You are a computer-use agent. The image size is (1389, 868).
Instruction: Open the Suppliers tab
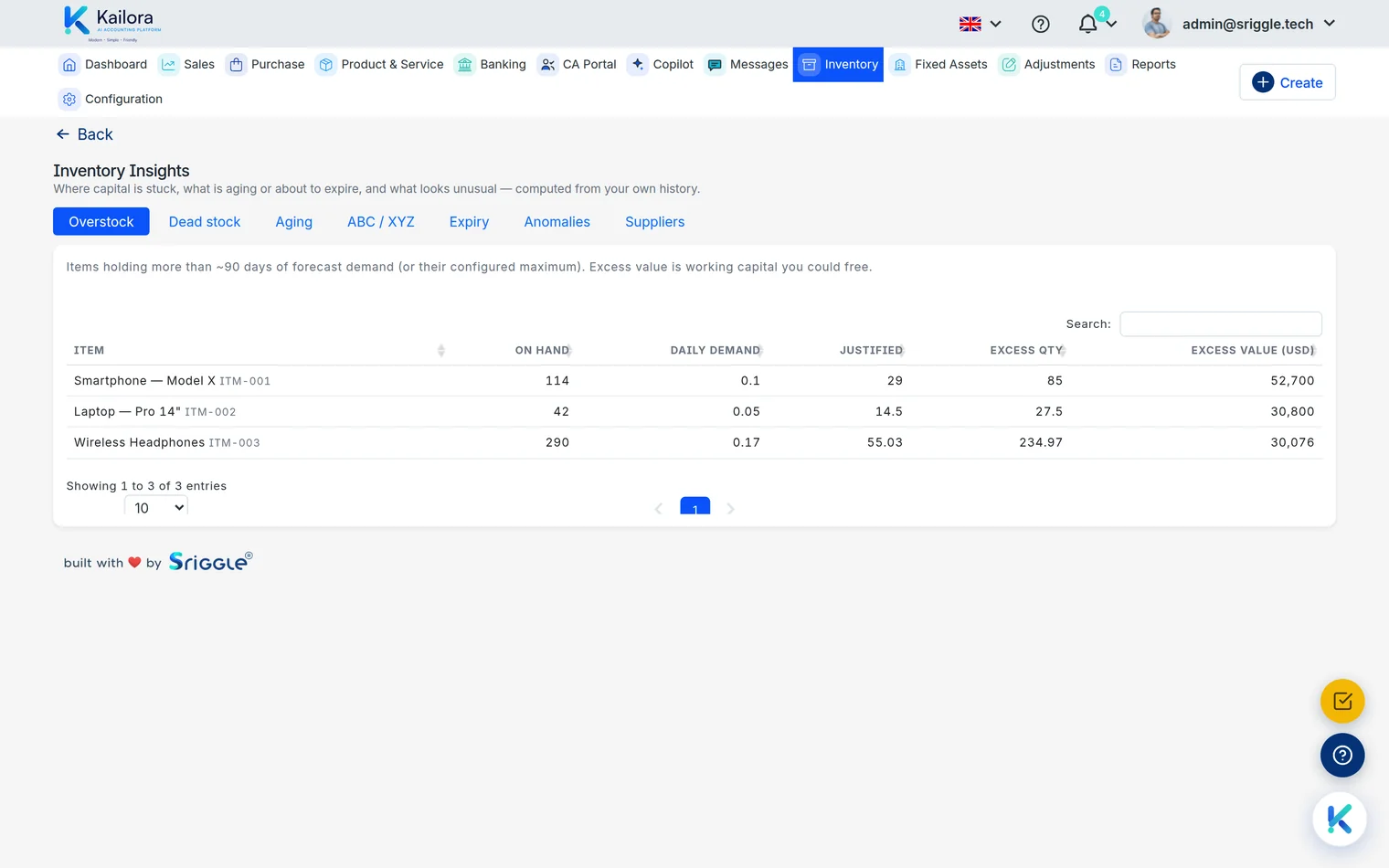coord(655,222)
